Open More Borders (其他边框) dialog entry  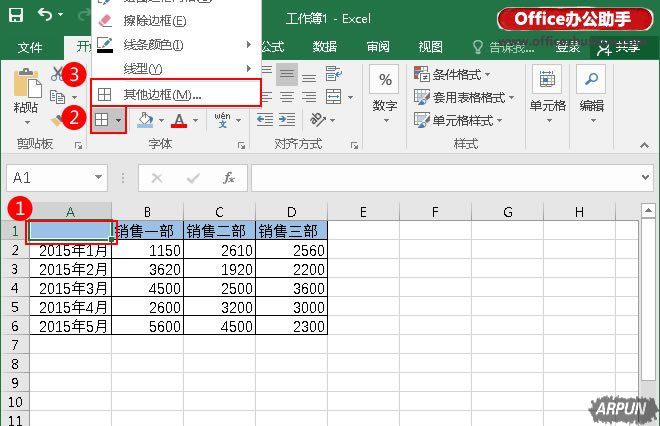click(162, 94)
